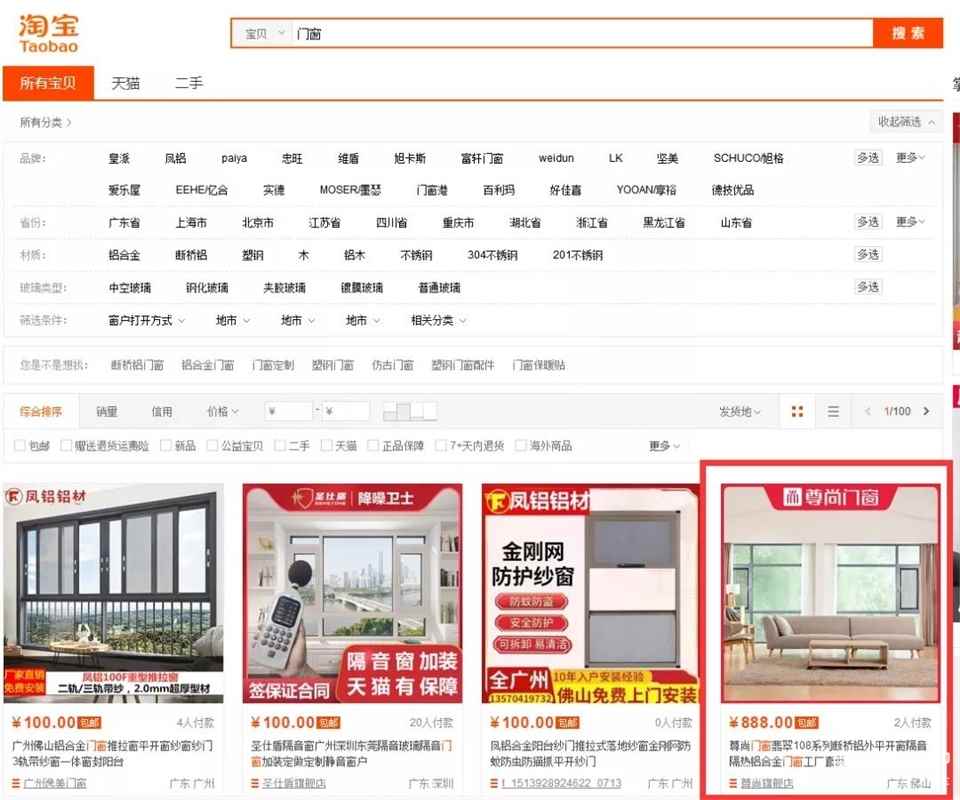The height and width of the screenshot is (800, 960).
Task: Tick the 天猫 filter checkbox
Action: tap(327, 446)
